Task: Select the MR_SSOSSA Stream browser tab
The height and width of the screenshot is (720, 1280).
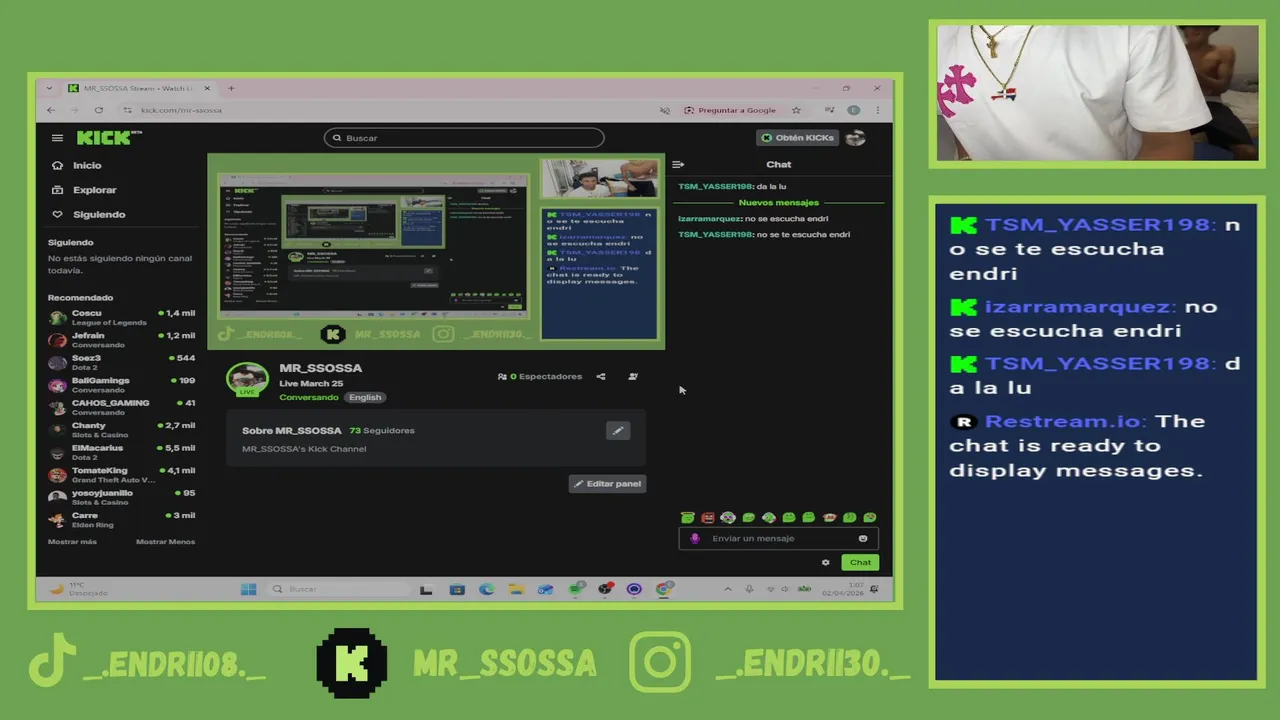Action: click(x=138, y=88)
